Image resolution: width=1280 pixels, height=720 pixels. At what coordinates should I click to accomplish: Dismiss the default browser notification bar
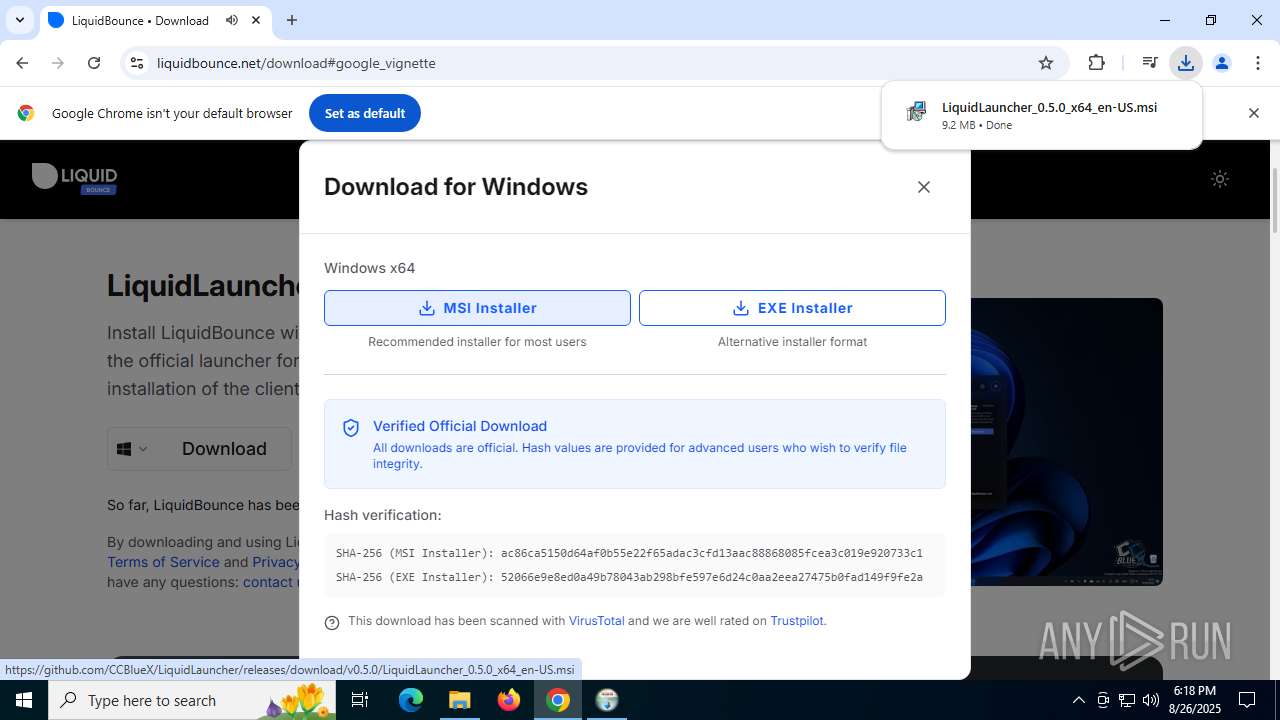click(1253, 113)
